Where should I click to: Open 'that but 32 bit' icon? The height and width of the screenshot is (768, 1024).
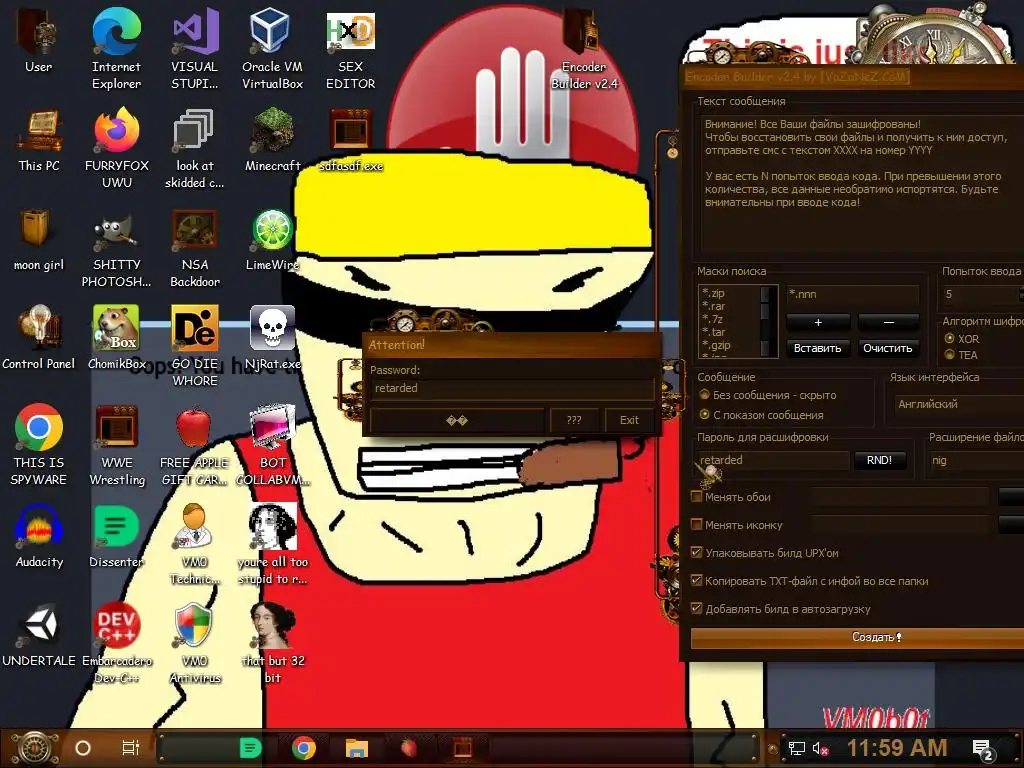[x=273, y=643]
